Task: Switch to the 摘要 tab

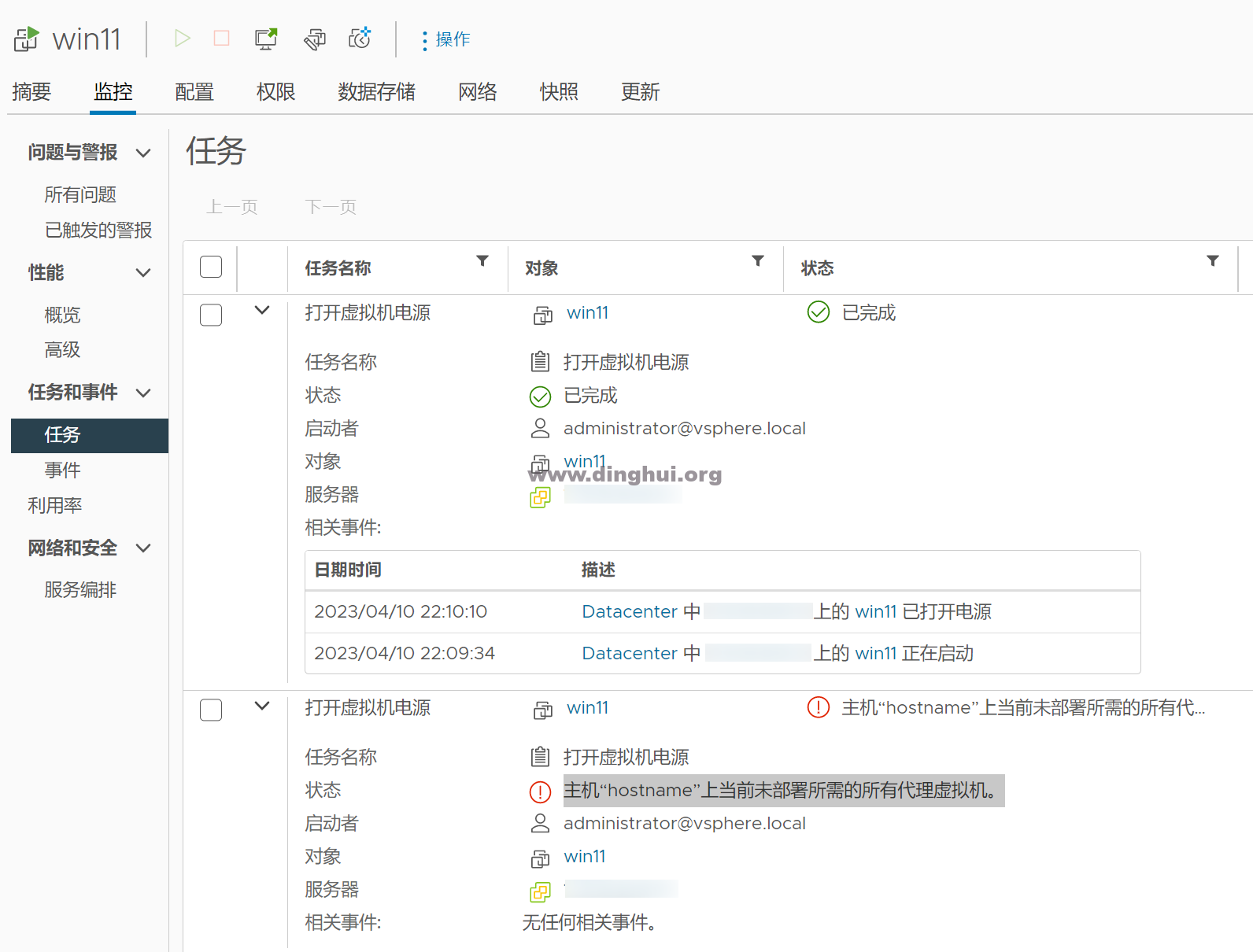Action: pyautogui.click(x=31, y=92)
